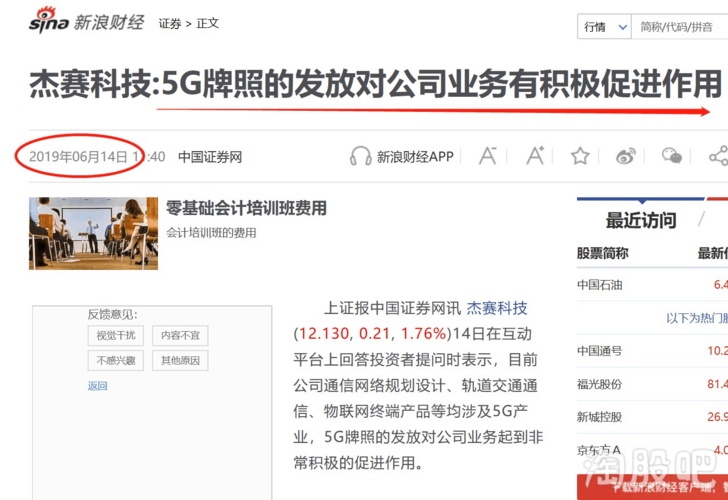Screen dimensions: 728x500
Task: Click the stock price 12.130 quote
Action: coord(324,333)
